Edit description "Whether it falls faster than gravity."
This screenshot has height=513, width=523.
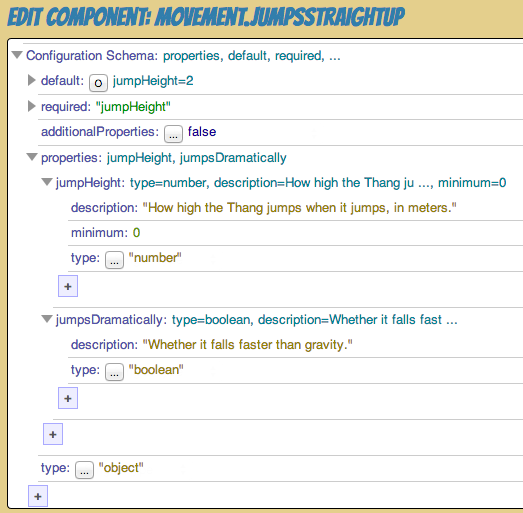pos(247,345)
